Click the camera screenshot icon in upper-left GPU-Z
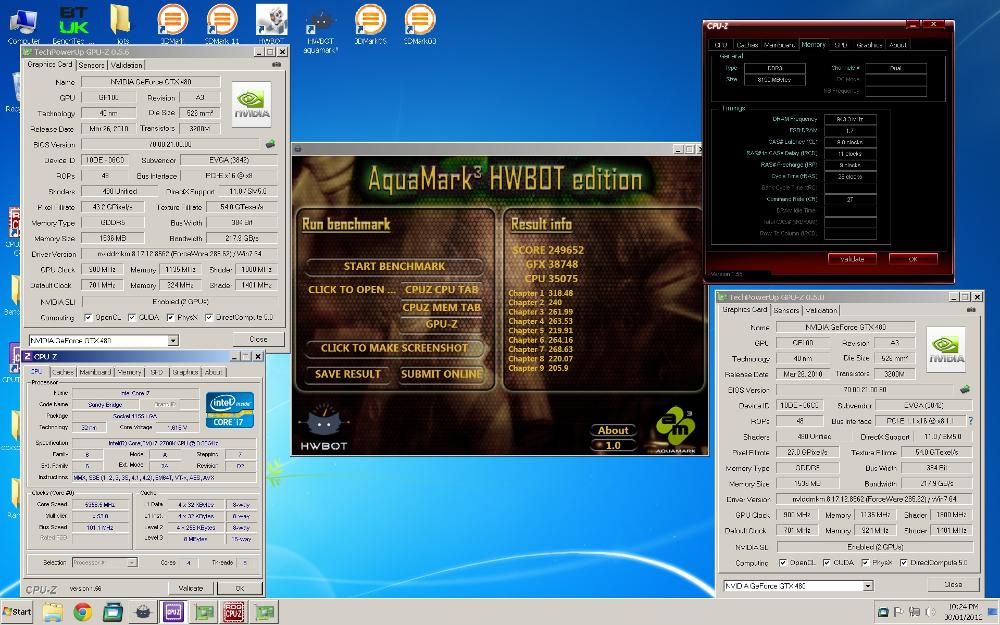The height and width of the screenshot is (625, 1000). pos(276,64)
